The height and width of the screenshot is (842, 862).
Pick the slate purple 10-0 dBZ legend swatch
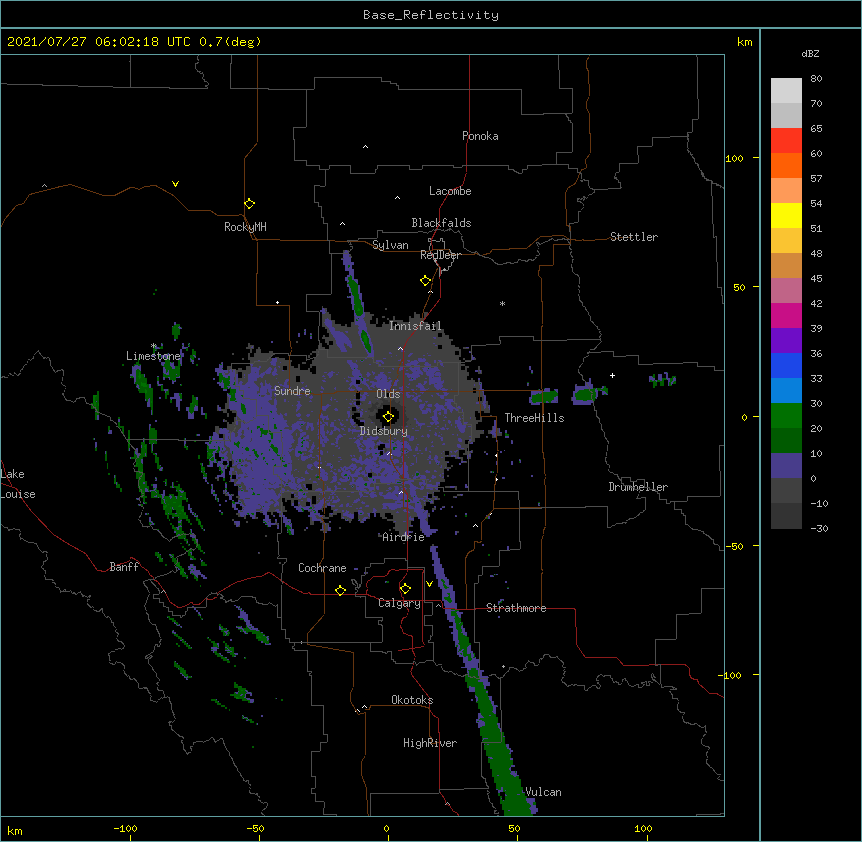tap(786, 466)
